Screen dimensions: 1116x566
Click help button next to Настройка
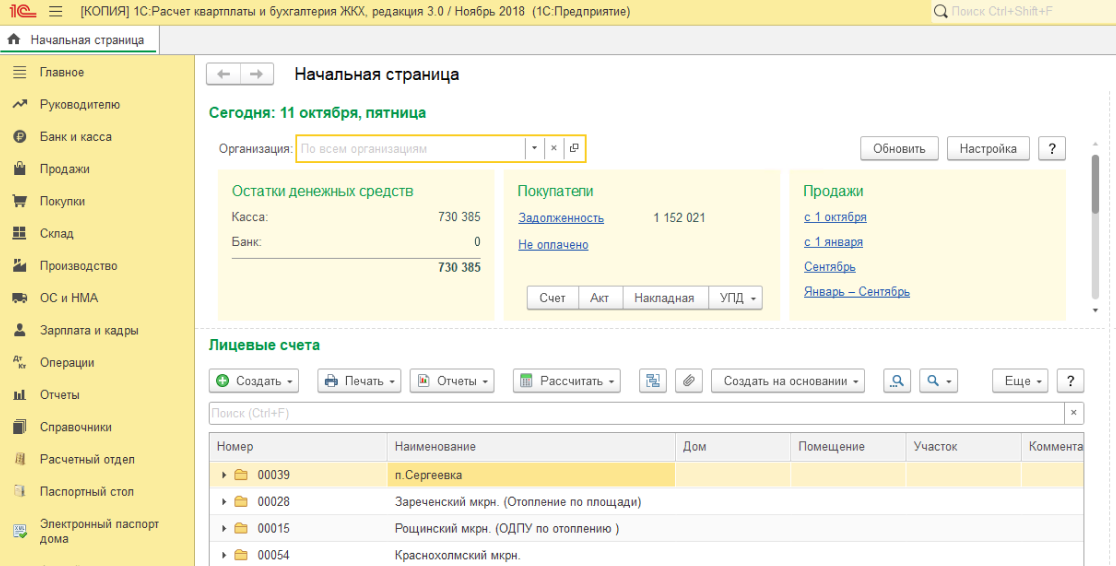(x=1052, y=149)
